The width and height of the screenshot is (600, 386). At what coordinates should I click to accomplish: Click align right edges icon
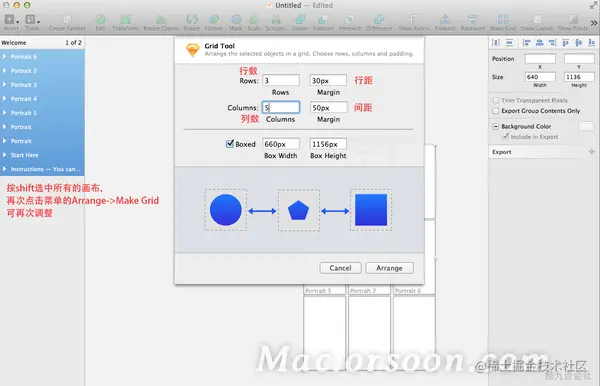point(552,42)
